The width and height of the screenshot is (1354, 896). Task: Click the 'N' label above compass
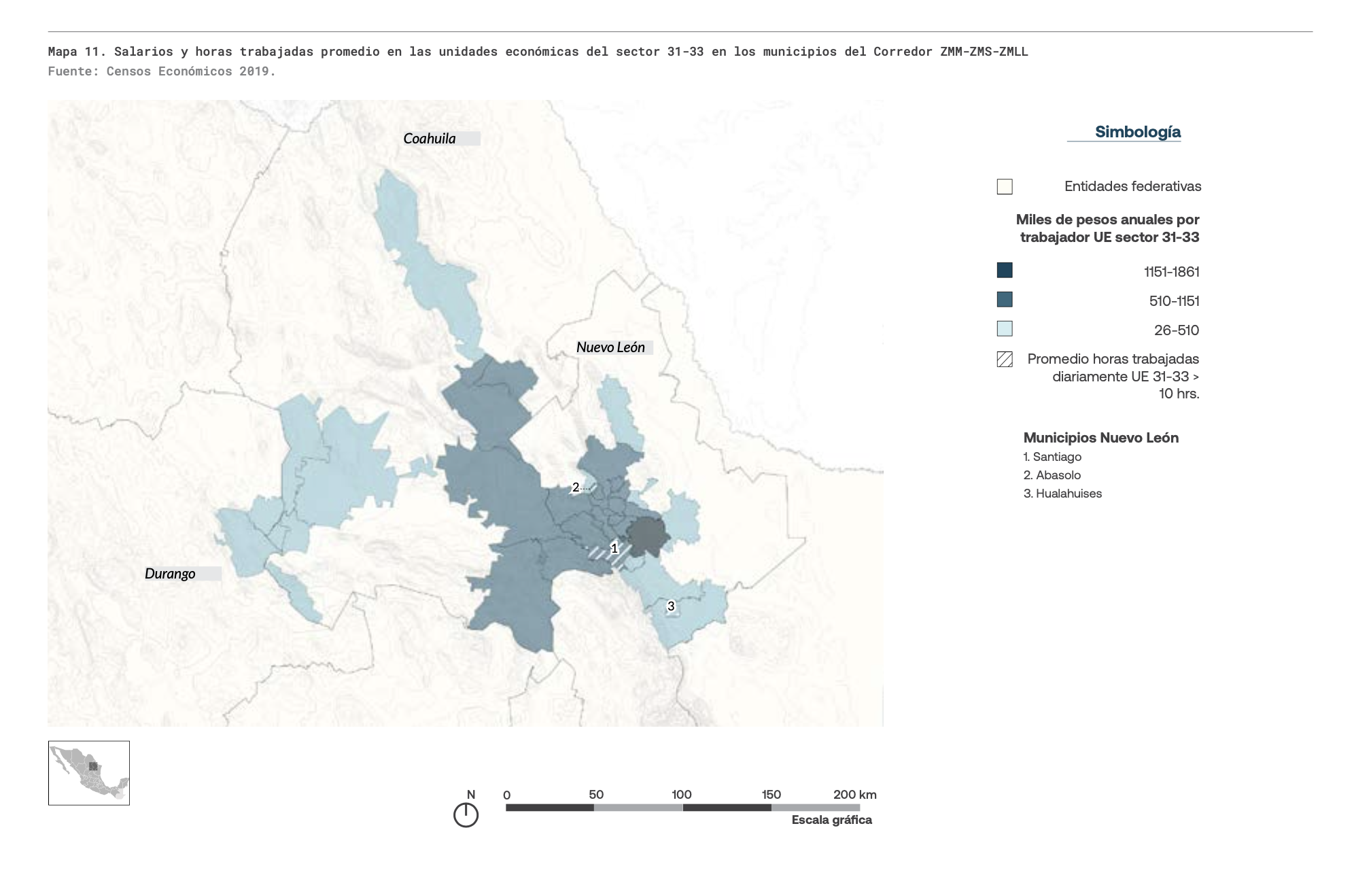point(471,794)
